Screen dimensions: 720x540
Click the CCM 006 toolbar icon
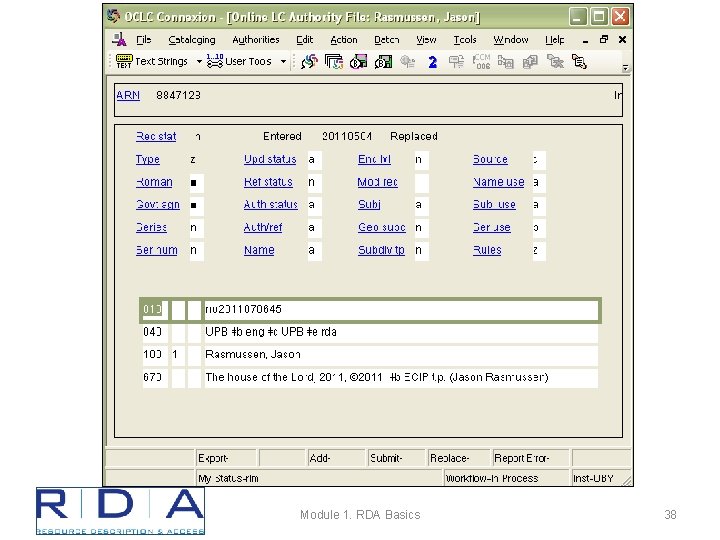pyautogui.click(x=481, y=62)
